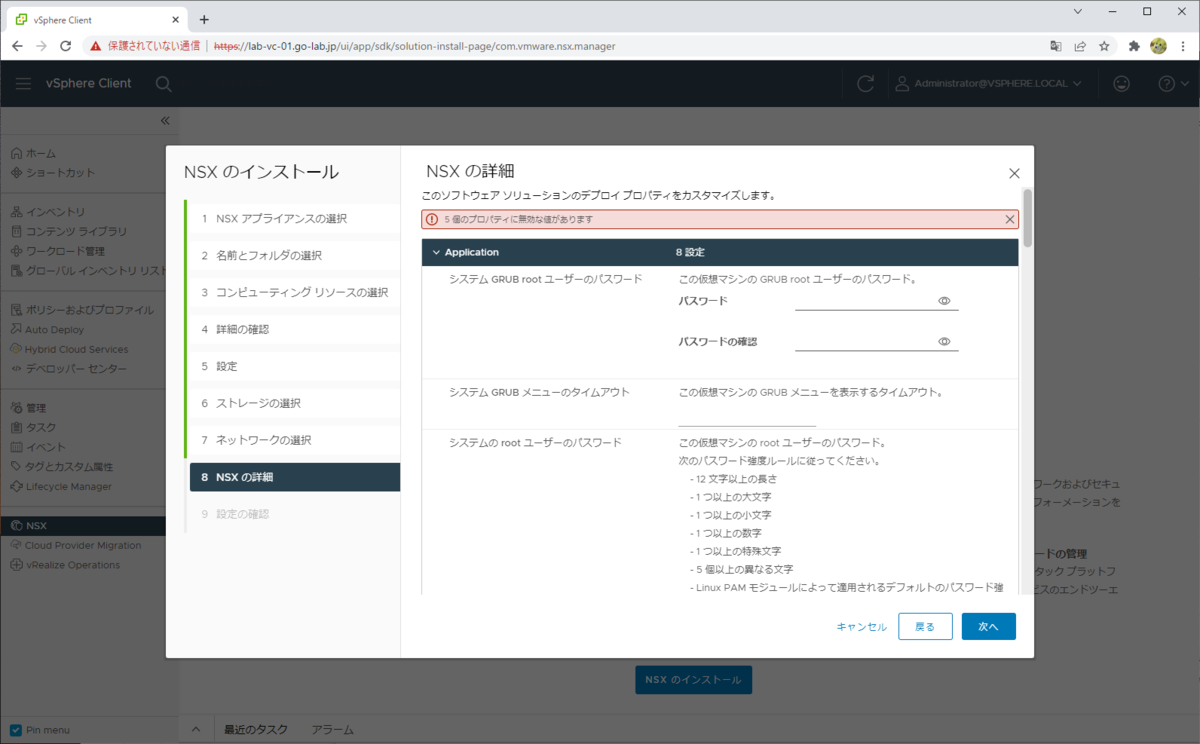Collapse the sidebar with double chevron
Image resolution: width=1200 pixels, height=744 pixels.
(x=165, y=121)
